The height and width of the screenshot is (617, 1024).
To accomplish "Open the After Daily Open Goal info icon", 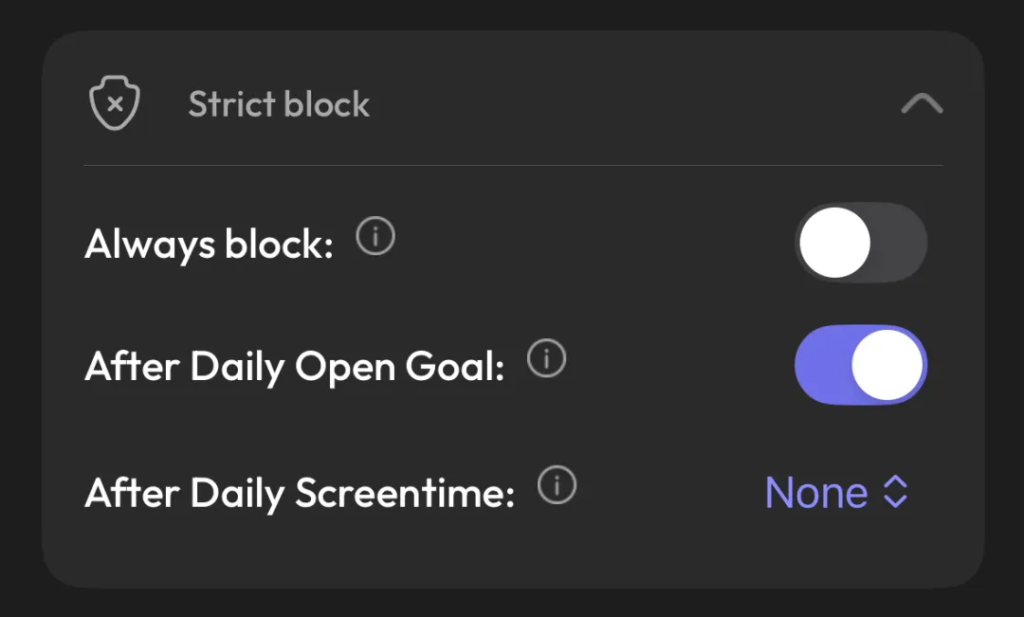I will [x=547, y=360].
